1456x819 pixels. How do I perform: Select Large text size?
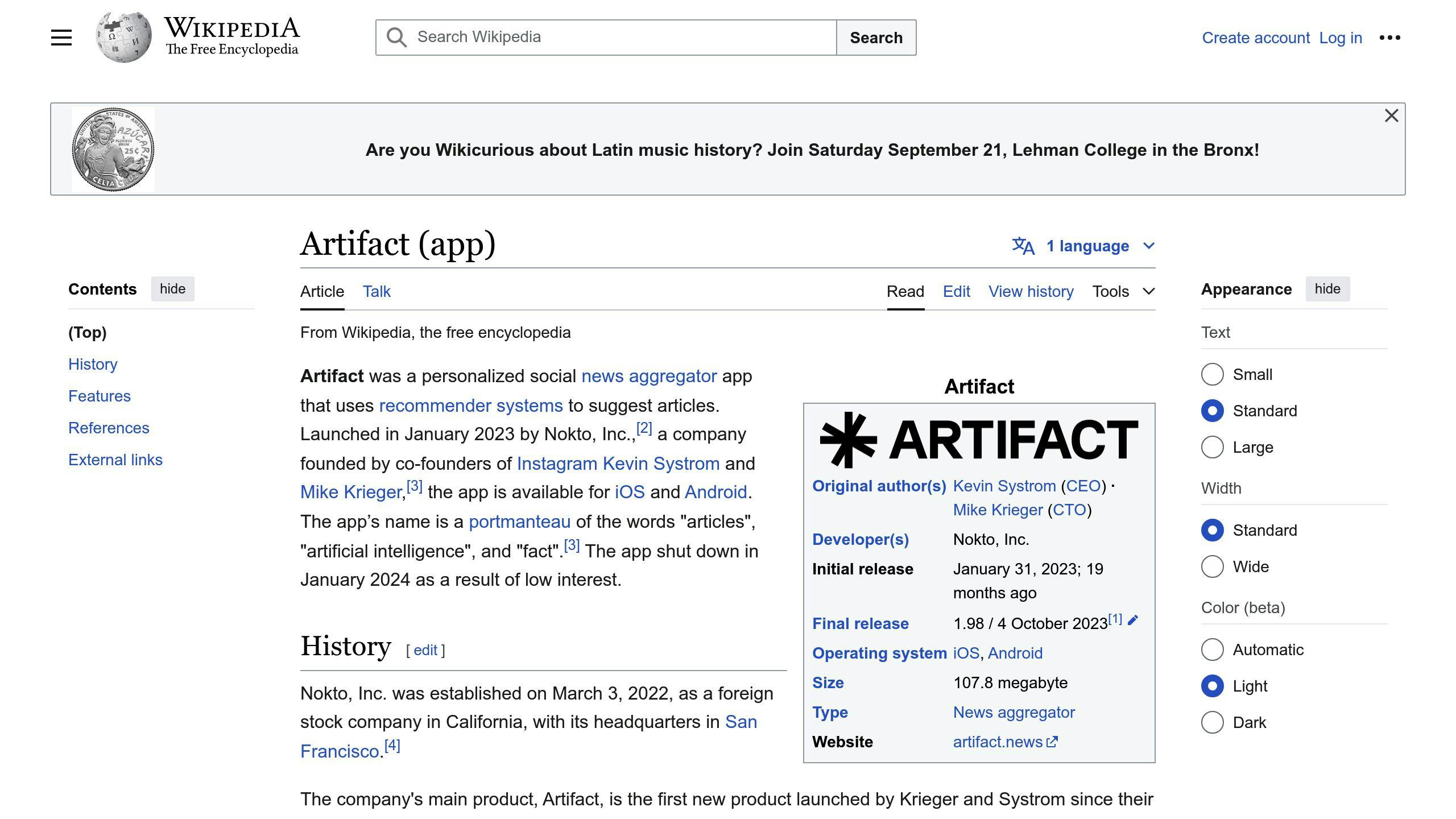(x=1212, y=447)
